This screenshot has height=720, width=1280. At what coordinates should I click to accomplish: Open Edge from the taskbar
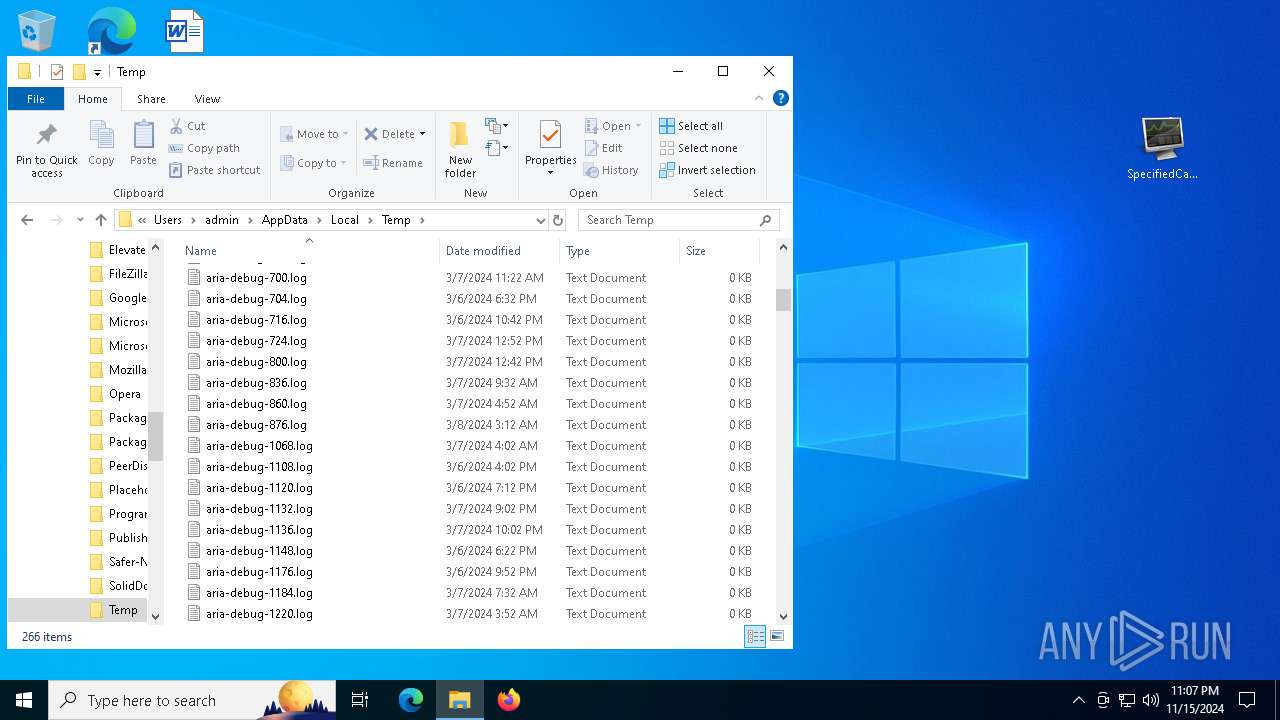click(x=411, y=700)
